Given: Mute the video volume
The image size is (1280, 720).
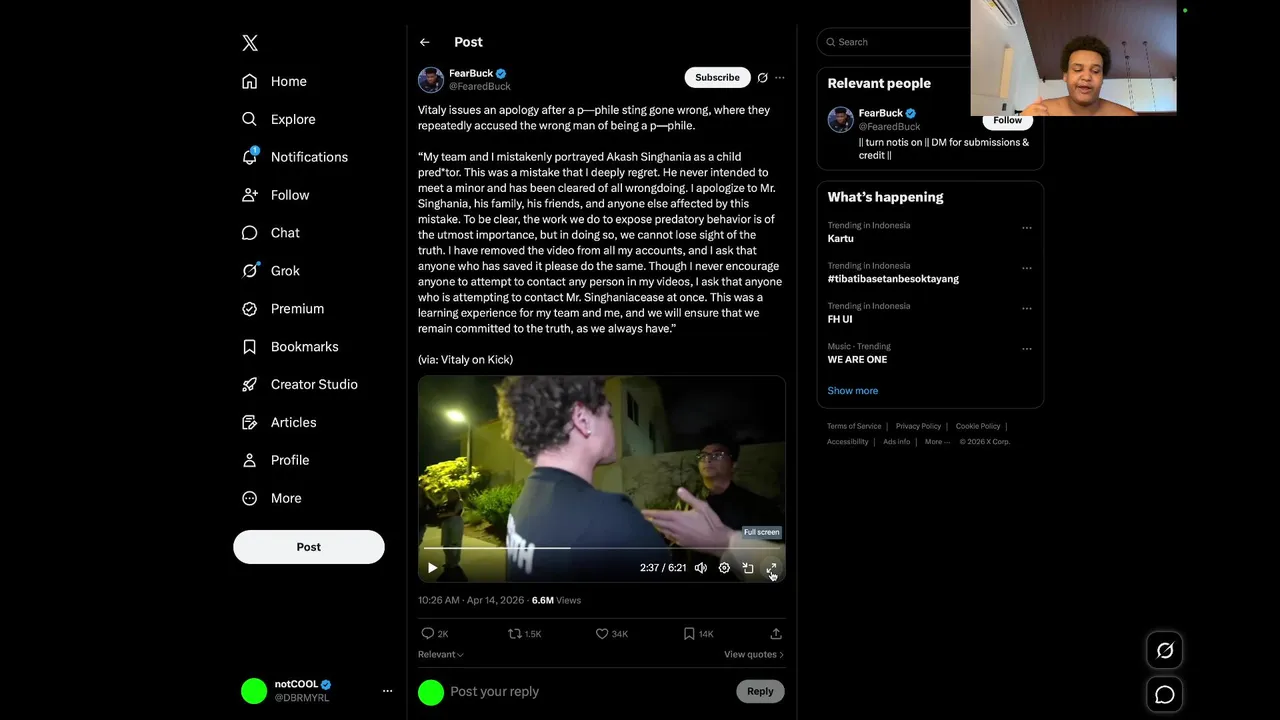Looking at the screenshot, I should (x=701, y=568).
